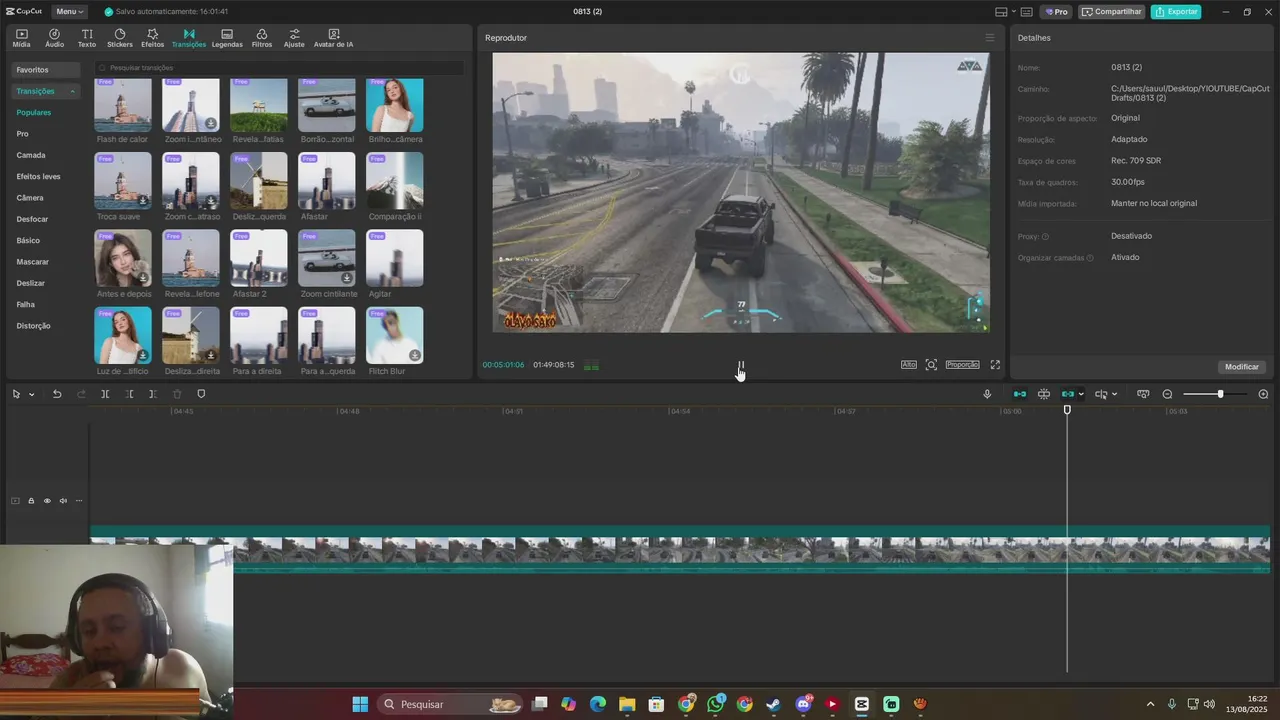Add a marker with the shield icon
The height and width of the screenshot is (720, 1280).
pyautogui.click(x=201, y=394)
